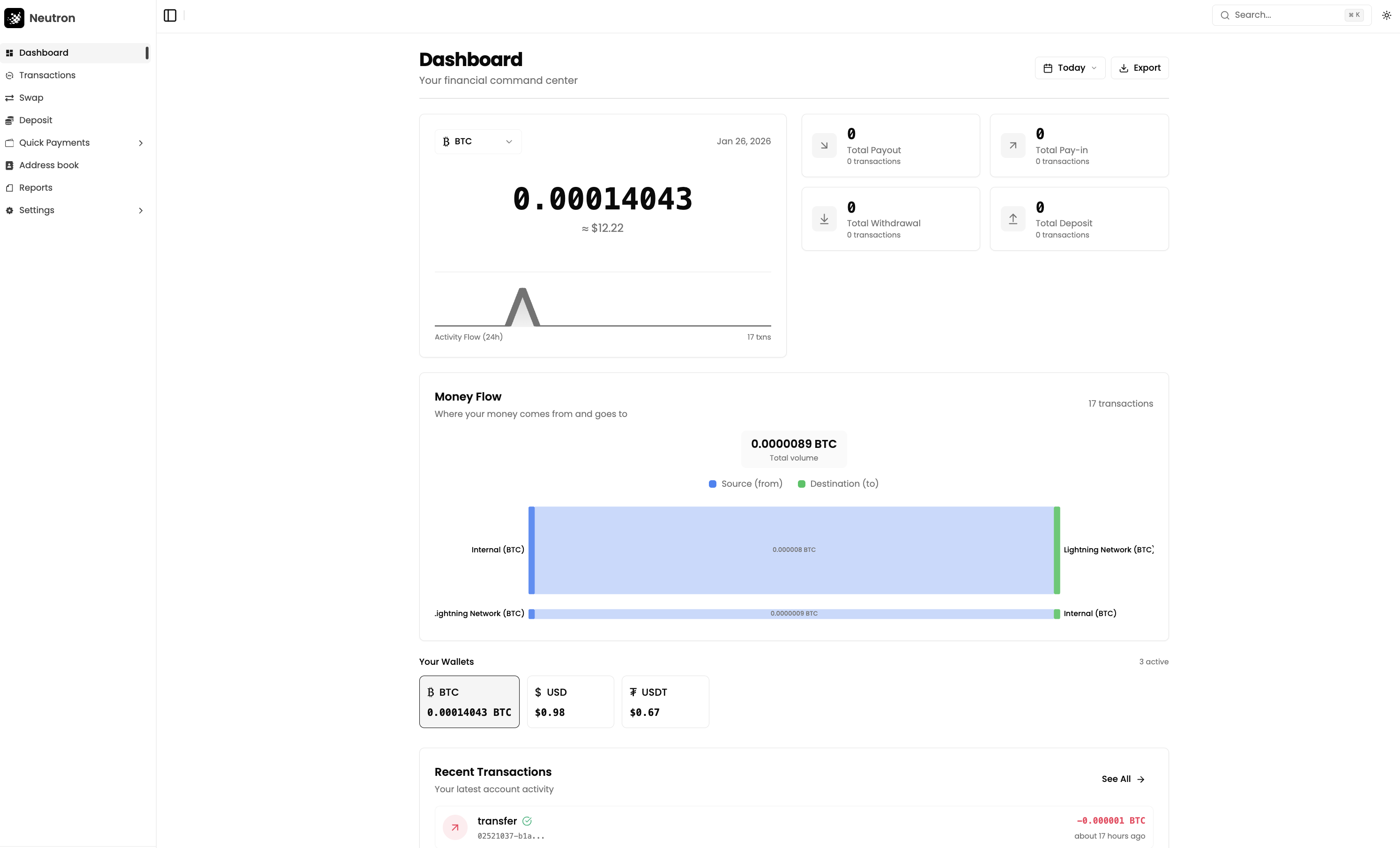Toggle light/dark theme sun icon
Viewport: 1400px width, 848px height.
(x=1386, y=15)
